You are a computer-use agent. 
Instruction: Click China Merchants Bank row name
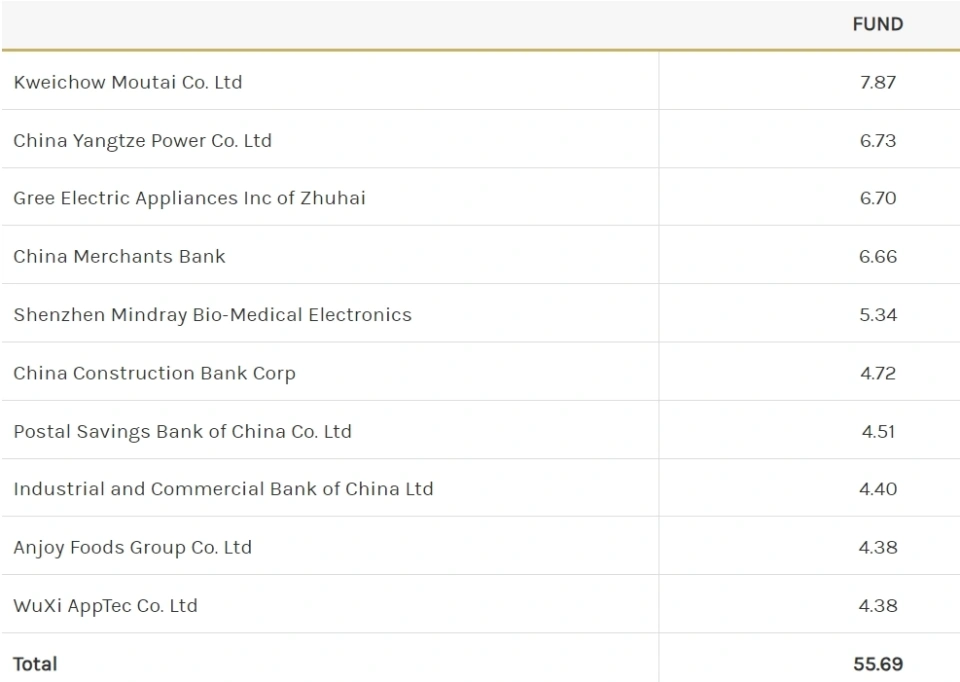point(120,256)
